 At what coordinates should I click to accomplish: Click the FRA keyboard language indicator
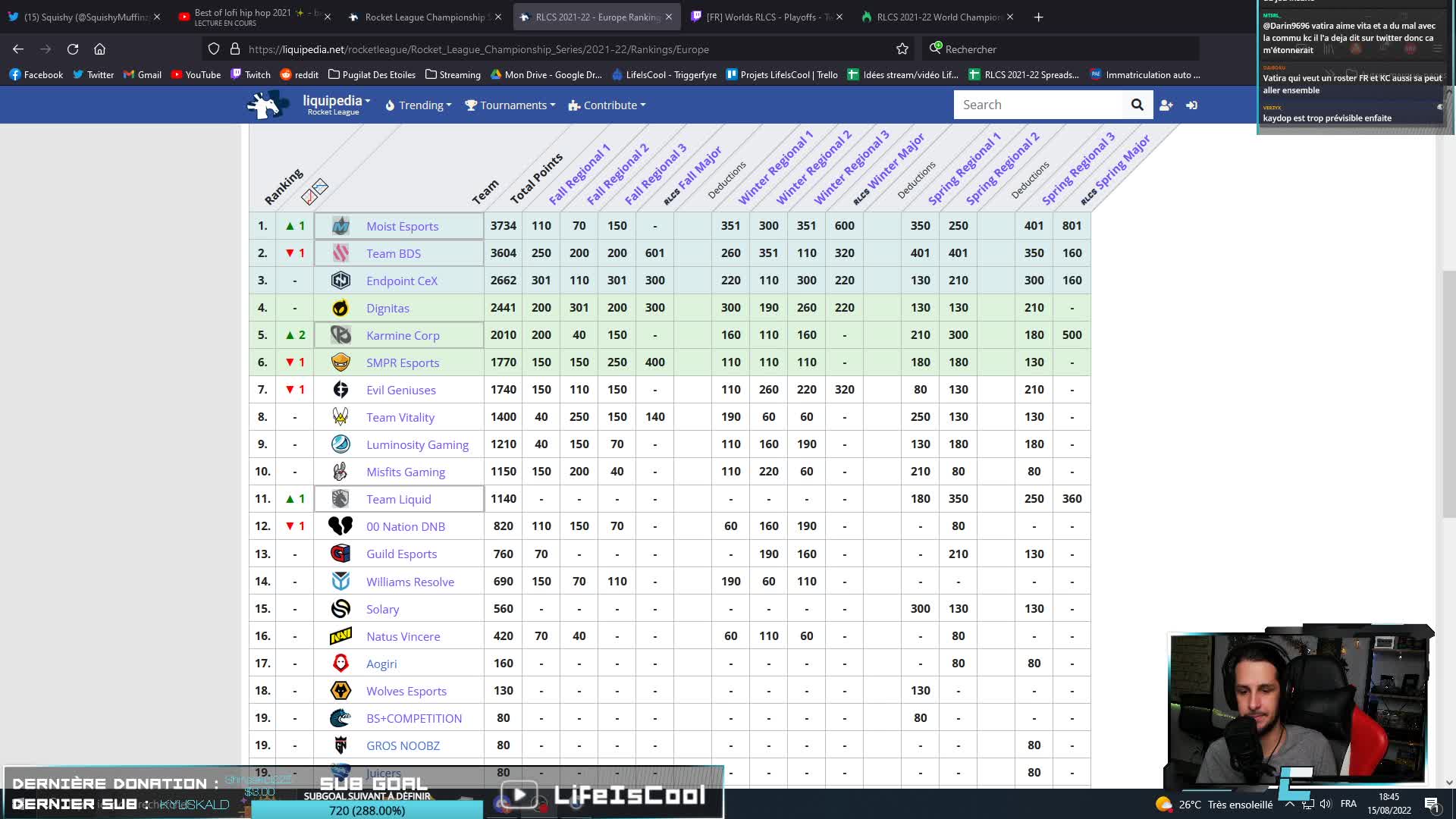pos(1348,805)
